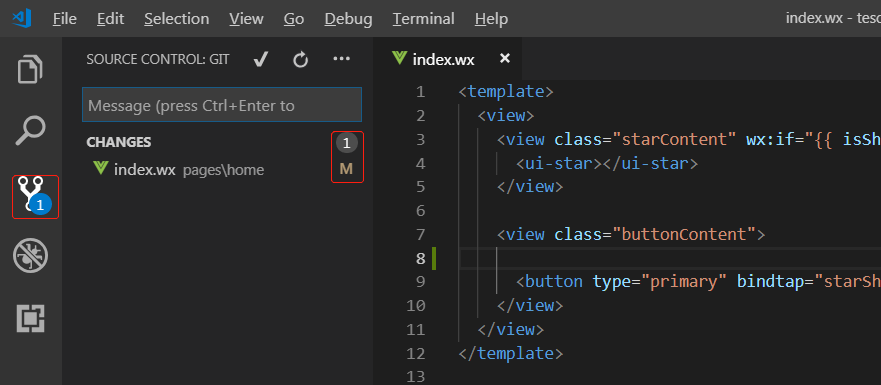881x385 pixels.
Task: Open the source control more actions menu
Action: (342, 58)
